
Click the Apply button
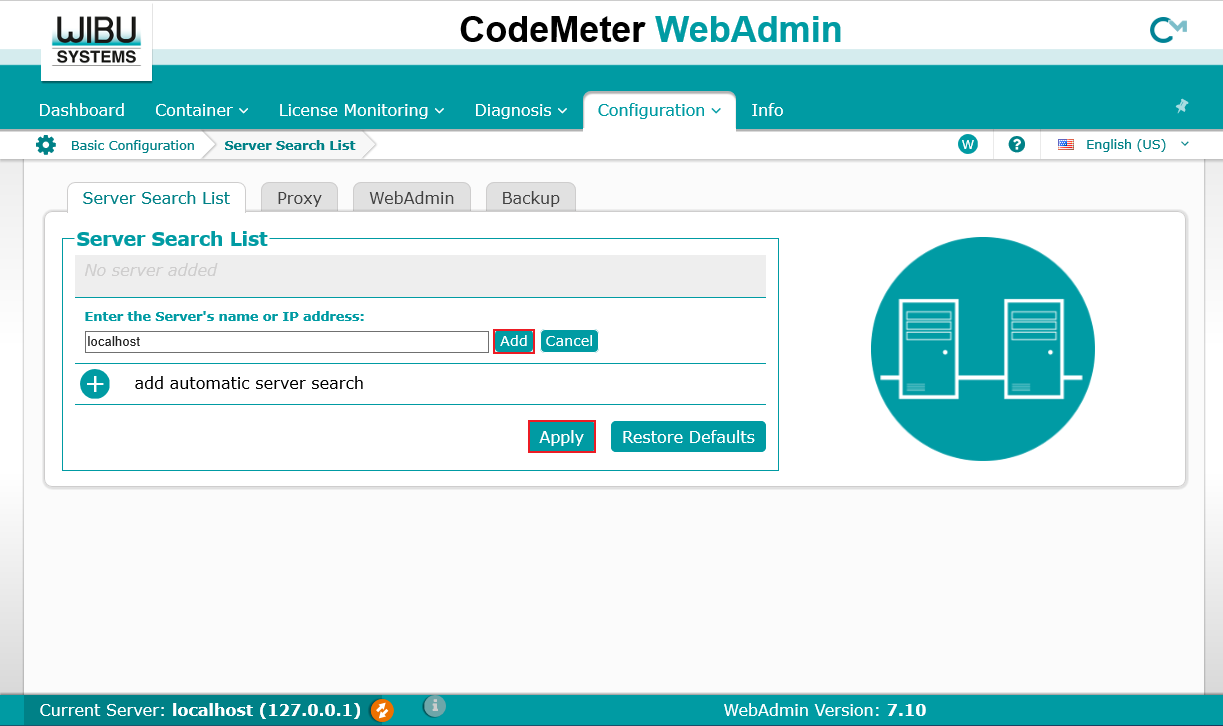pyautogui.click(x=562, y=437)
